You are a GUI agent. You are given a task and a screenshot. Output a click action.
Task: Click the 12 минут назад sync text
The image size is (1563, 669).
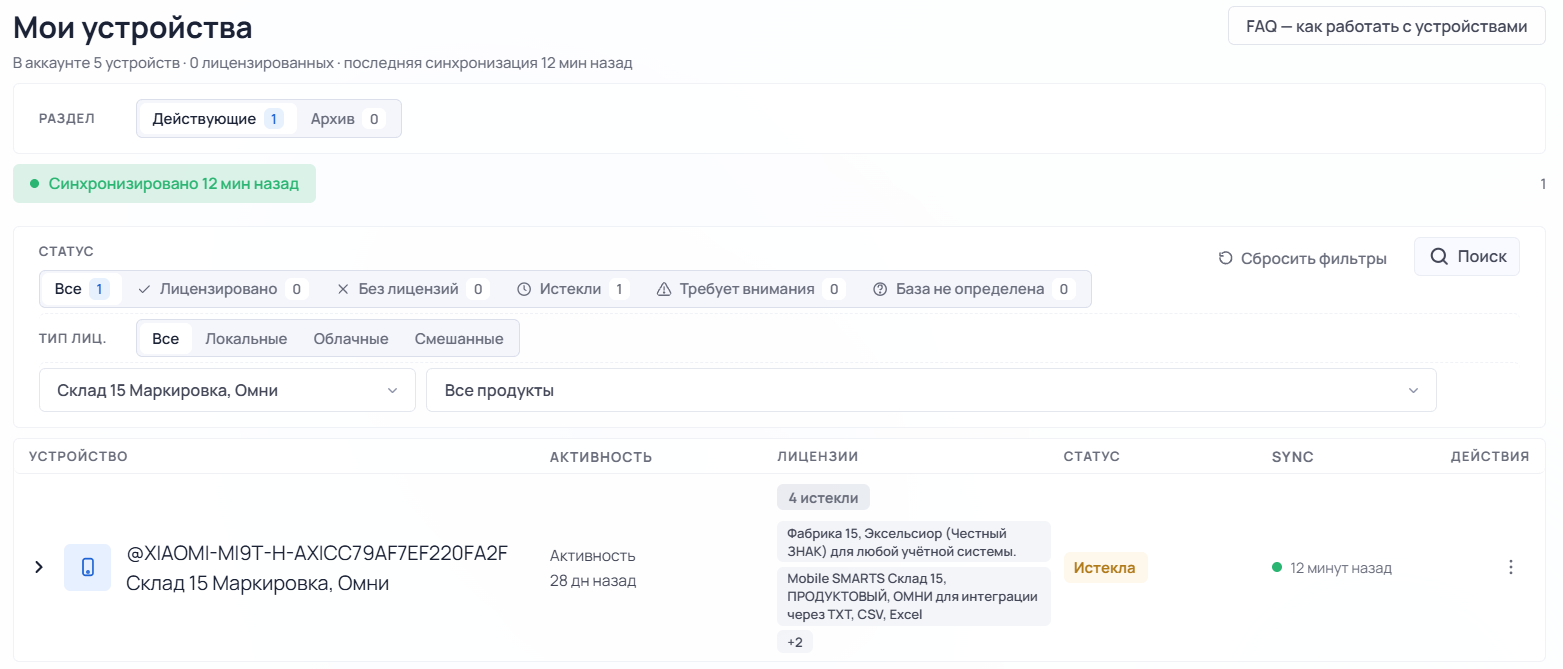pyautogui.click(x=1341, y=568)
